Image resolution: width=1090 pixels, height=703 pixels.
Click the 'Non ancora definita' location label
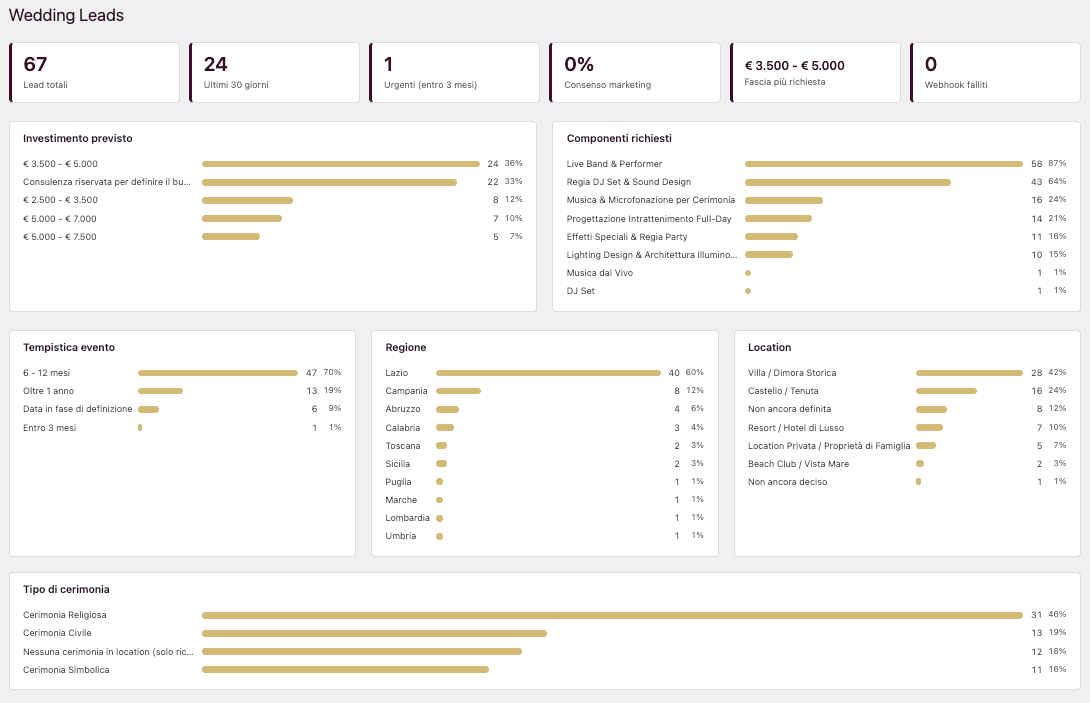point(790,410)
